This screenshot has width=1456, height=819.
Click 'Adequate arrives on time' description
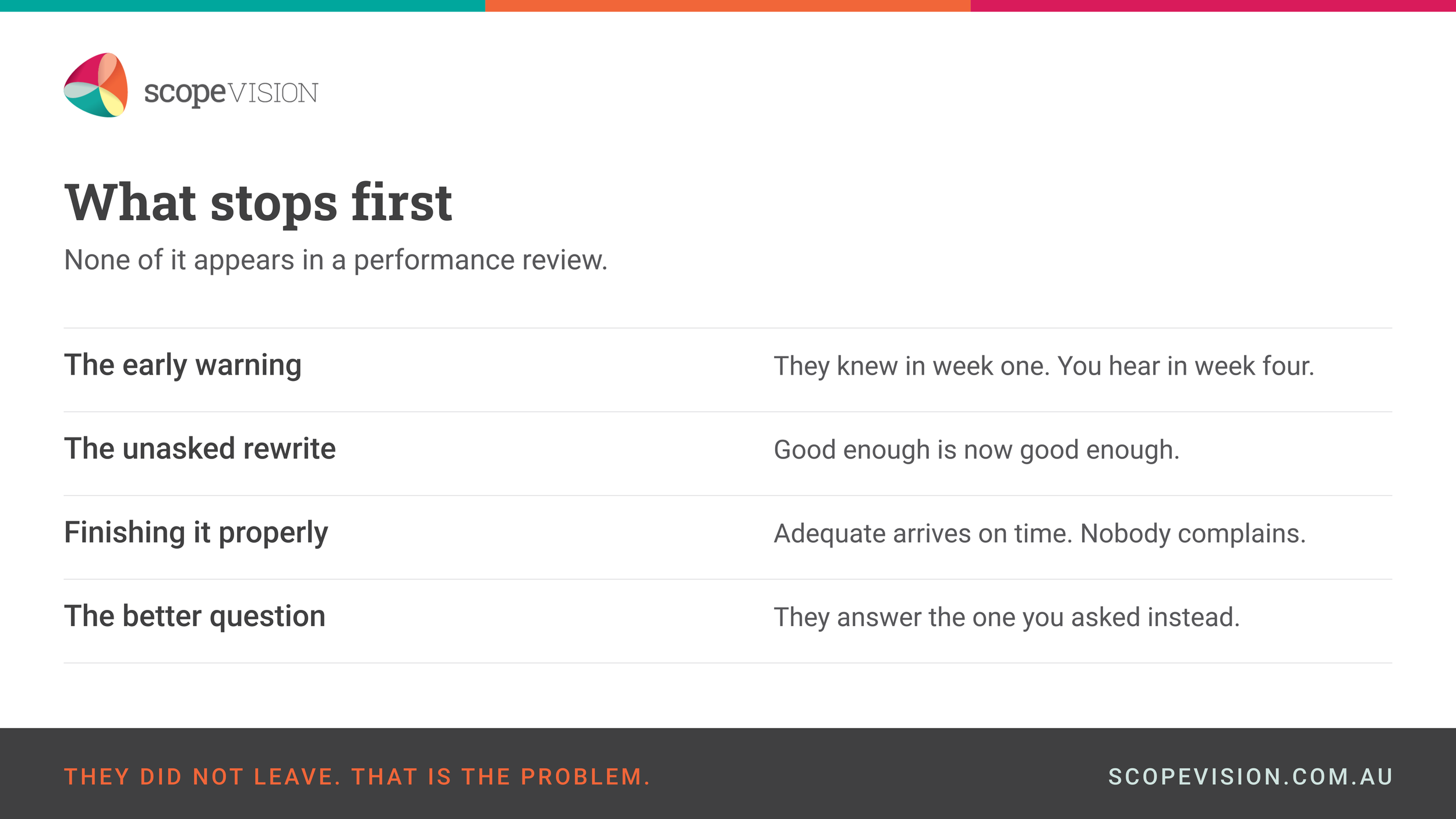tap(1040, 534)
